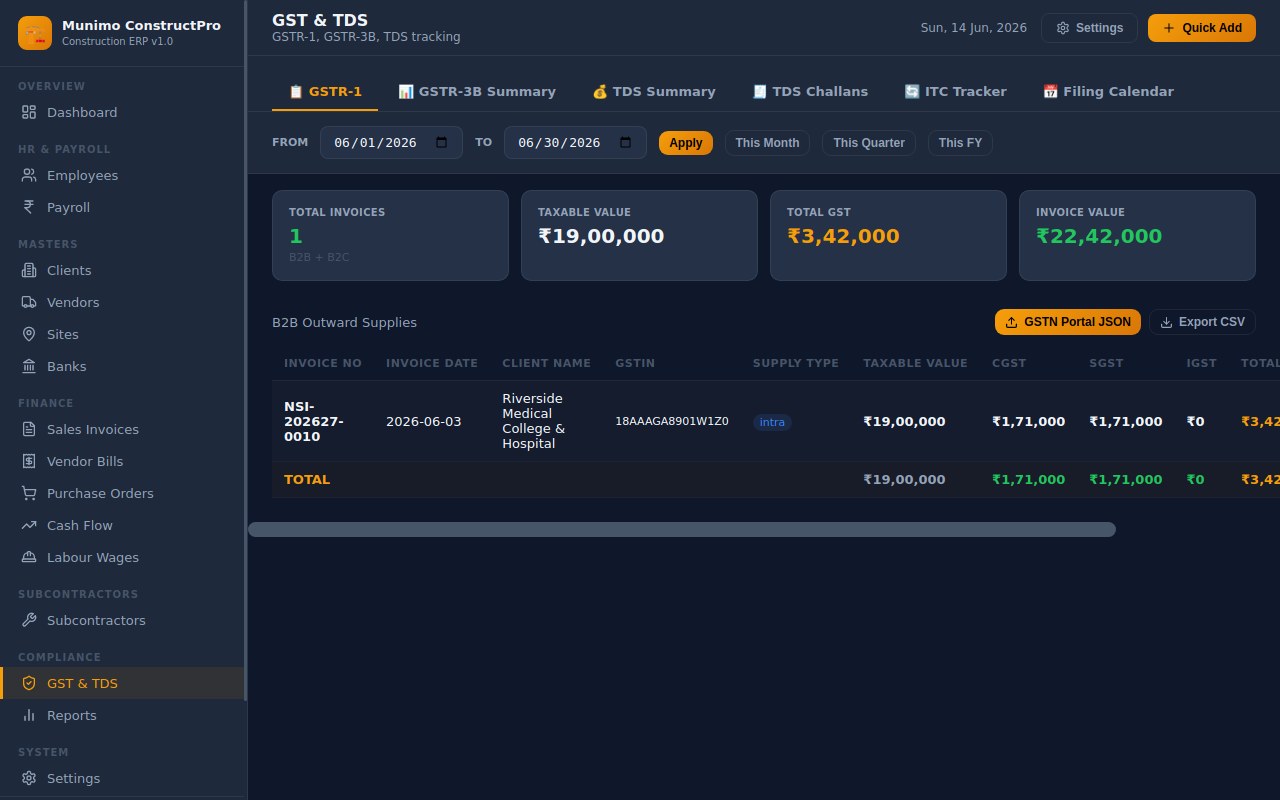Click the Reports bar chart icon
The width and height of the screenshot is (1280, 800).
29,715
